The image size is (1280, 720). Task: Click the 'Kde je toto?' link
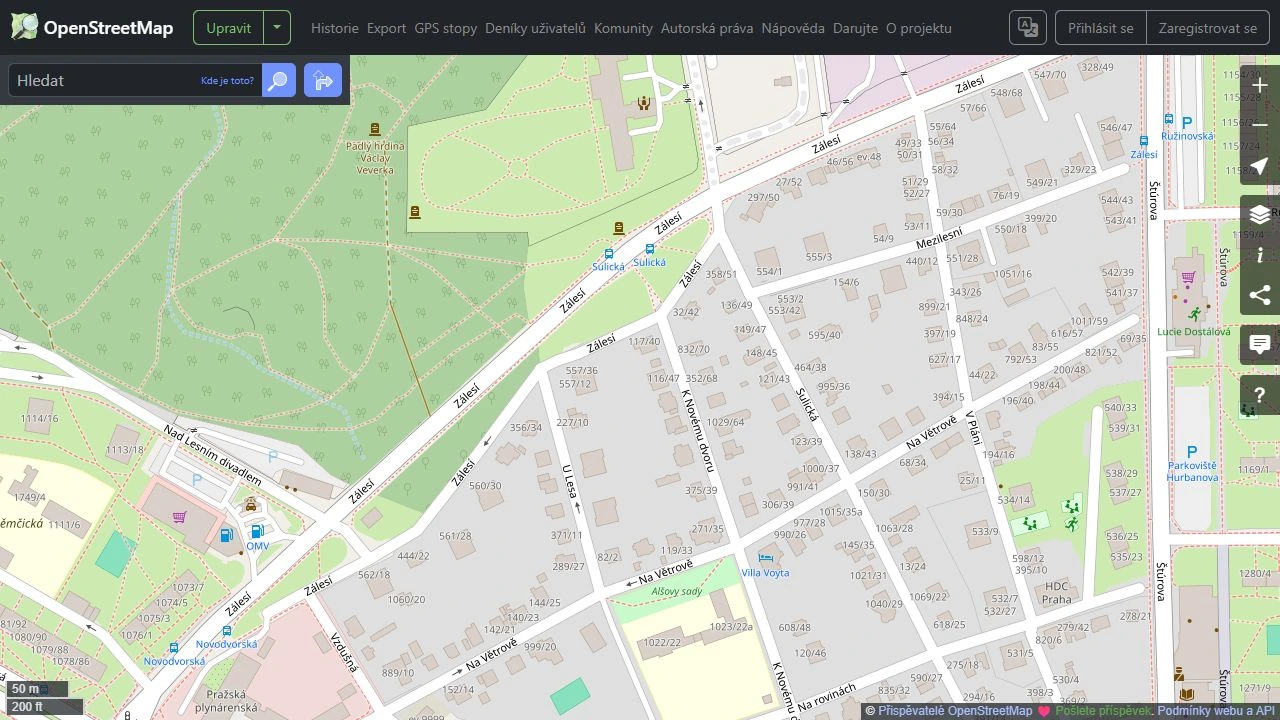[x=227, y=80]
